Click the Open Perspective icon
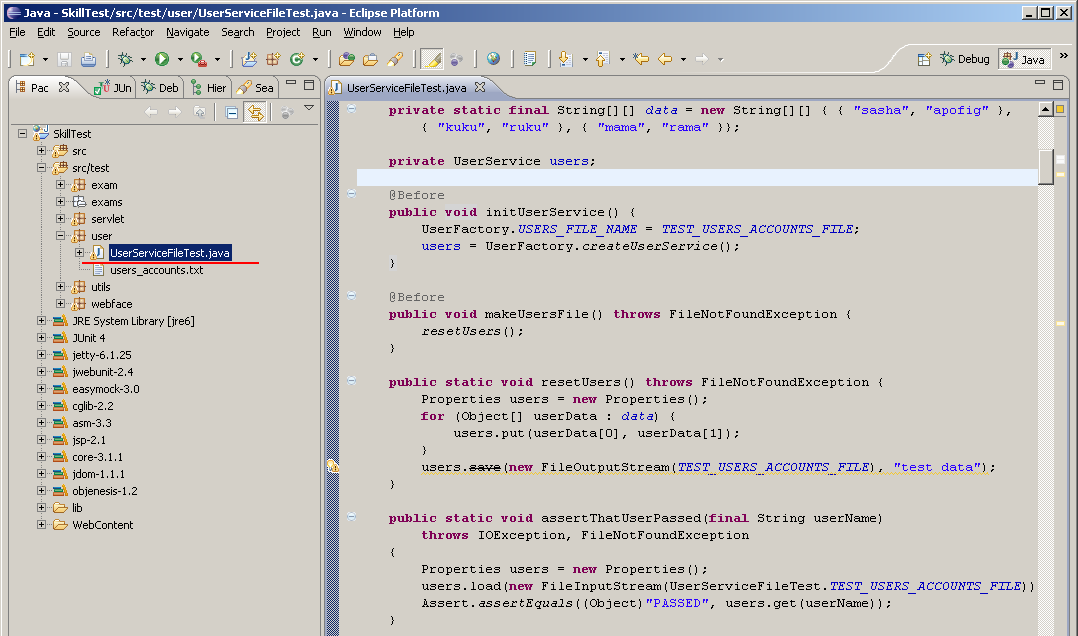This screenshot has width=1078, height=636. [924, 59]
